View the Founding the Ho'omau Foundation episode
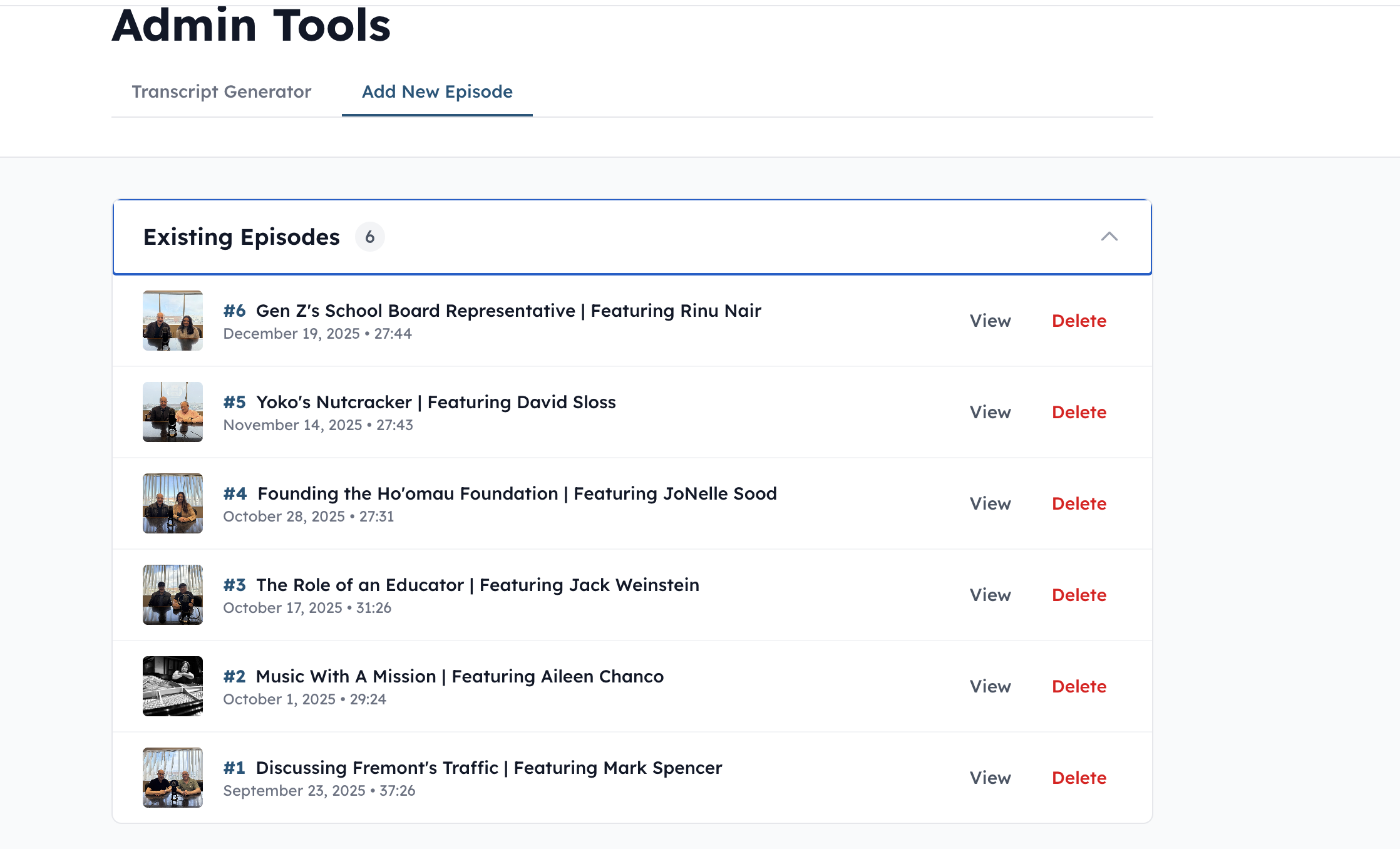Screen dimensions: 1400x849 tap(990, 503)
